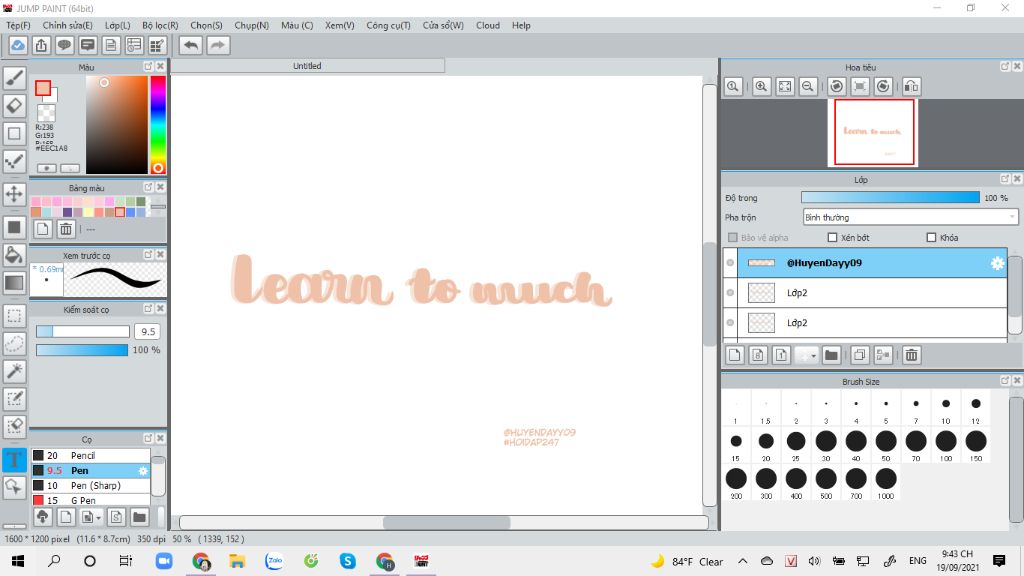This screenshot has height=576, width=1024.
Task: Rotate canvas right in navigator
Action: point(883,86)
